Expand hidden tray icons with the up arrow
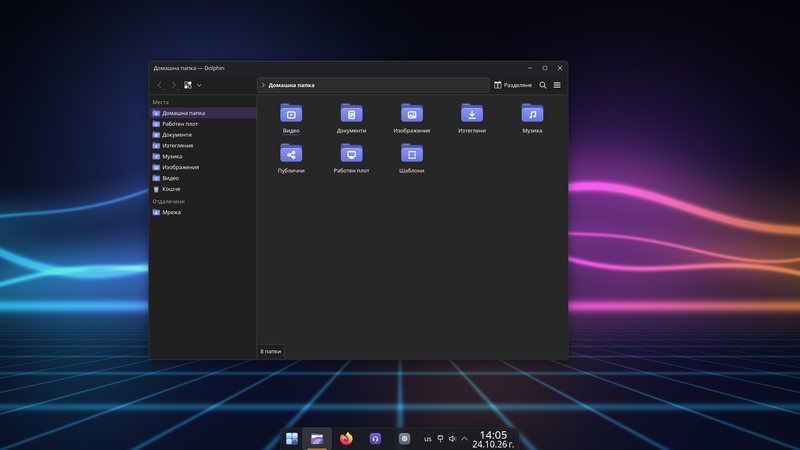Viewport: 800px width, 450px height. (464, 439)
